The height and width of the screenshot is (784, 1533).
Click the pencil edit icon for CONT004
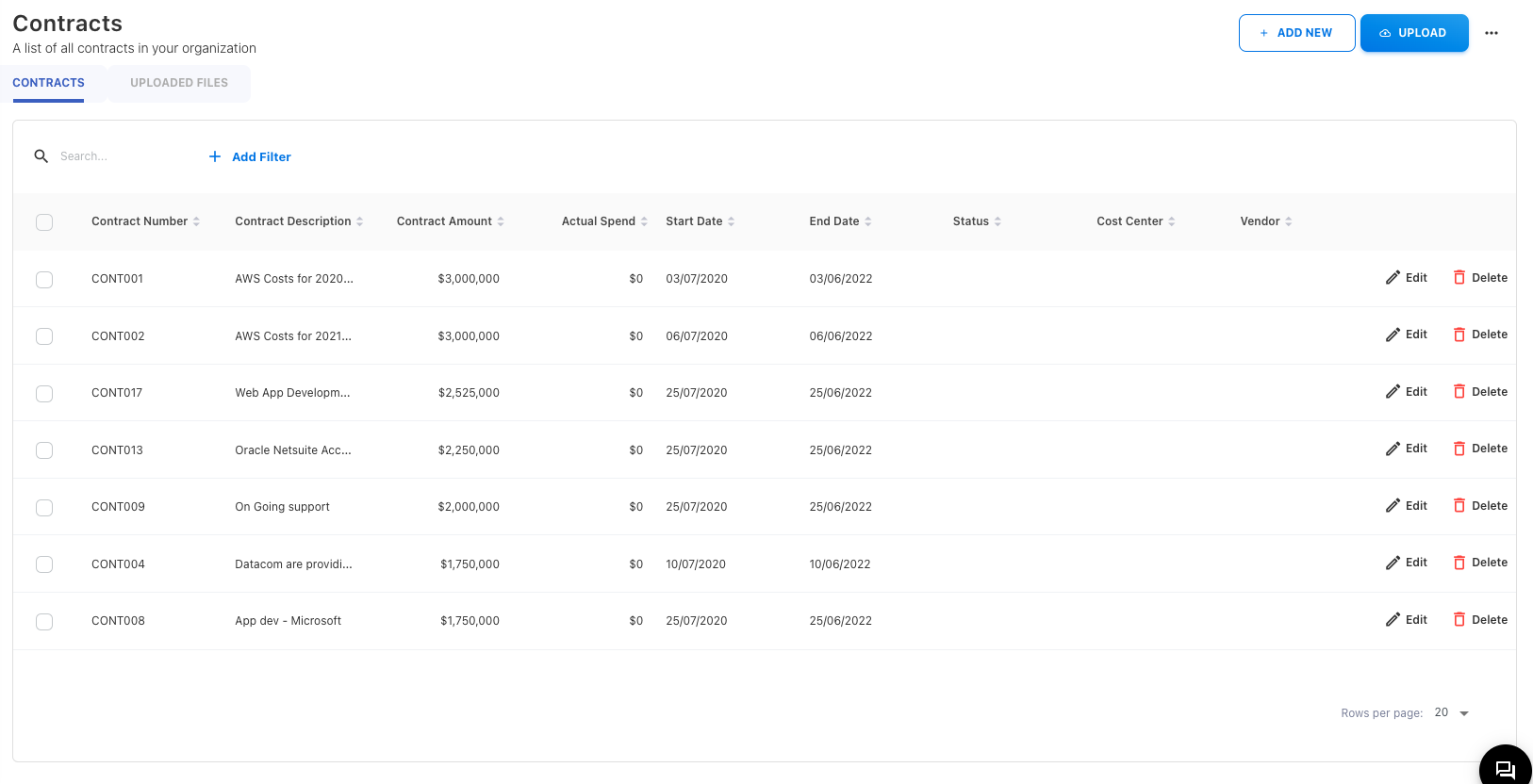pyautogui.click(x=1393, y=563)
